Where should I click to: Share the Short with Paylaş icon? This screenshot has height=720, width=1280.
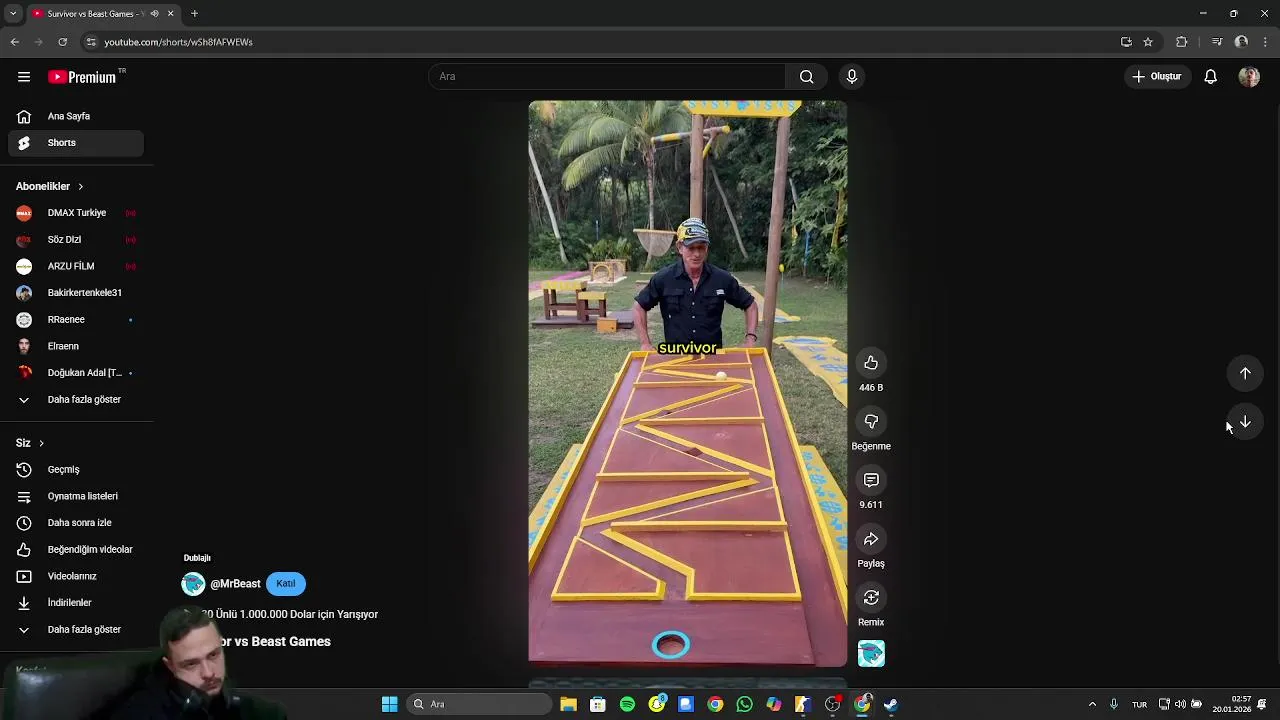click(x=871, y=539)
